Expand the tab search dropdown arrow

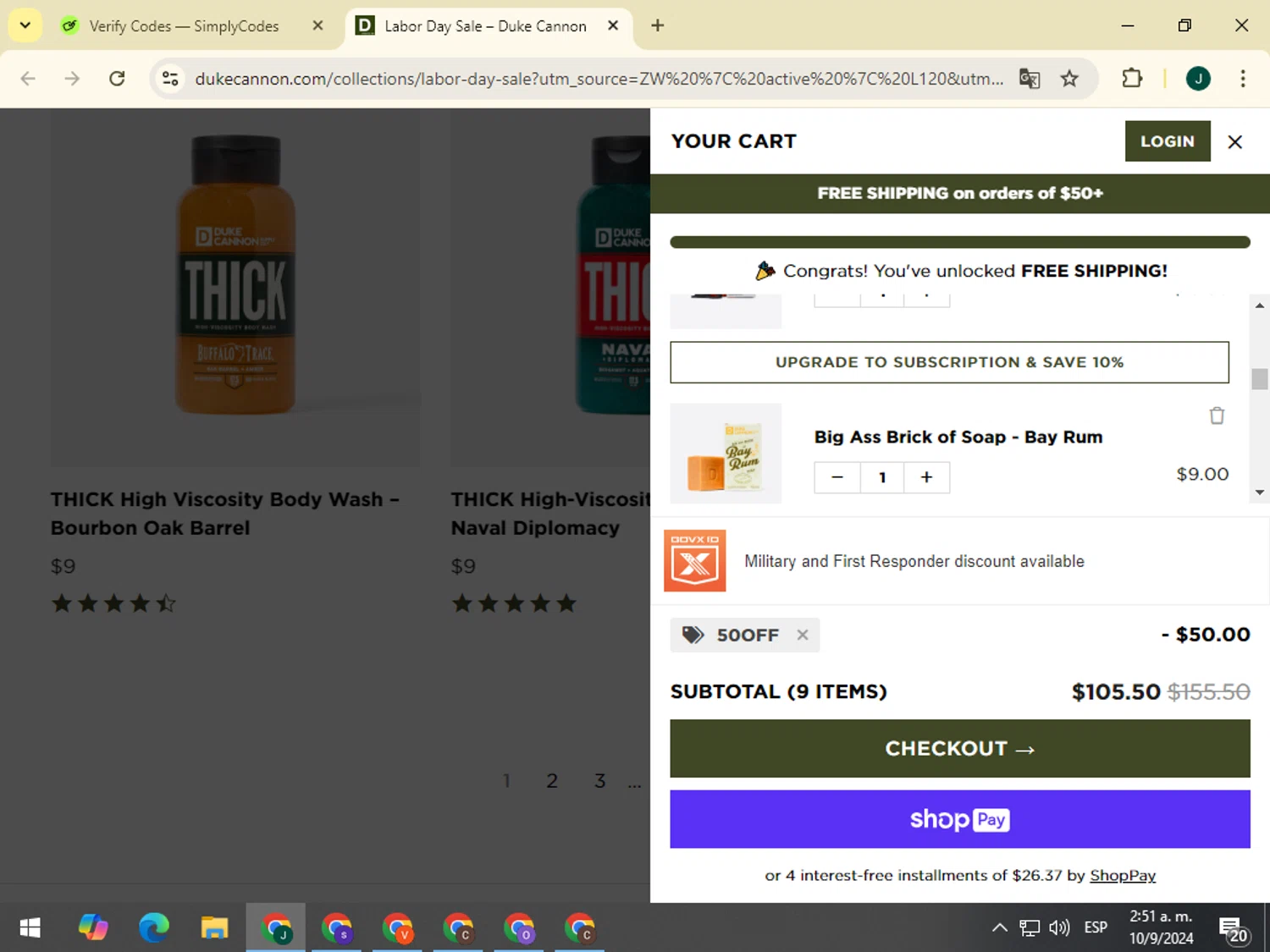[25, 25]
